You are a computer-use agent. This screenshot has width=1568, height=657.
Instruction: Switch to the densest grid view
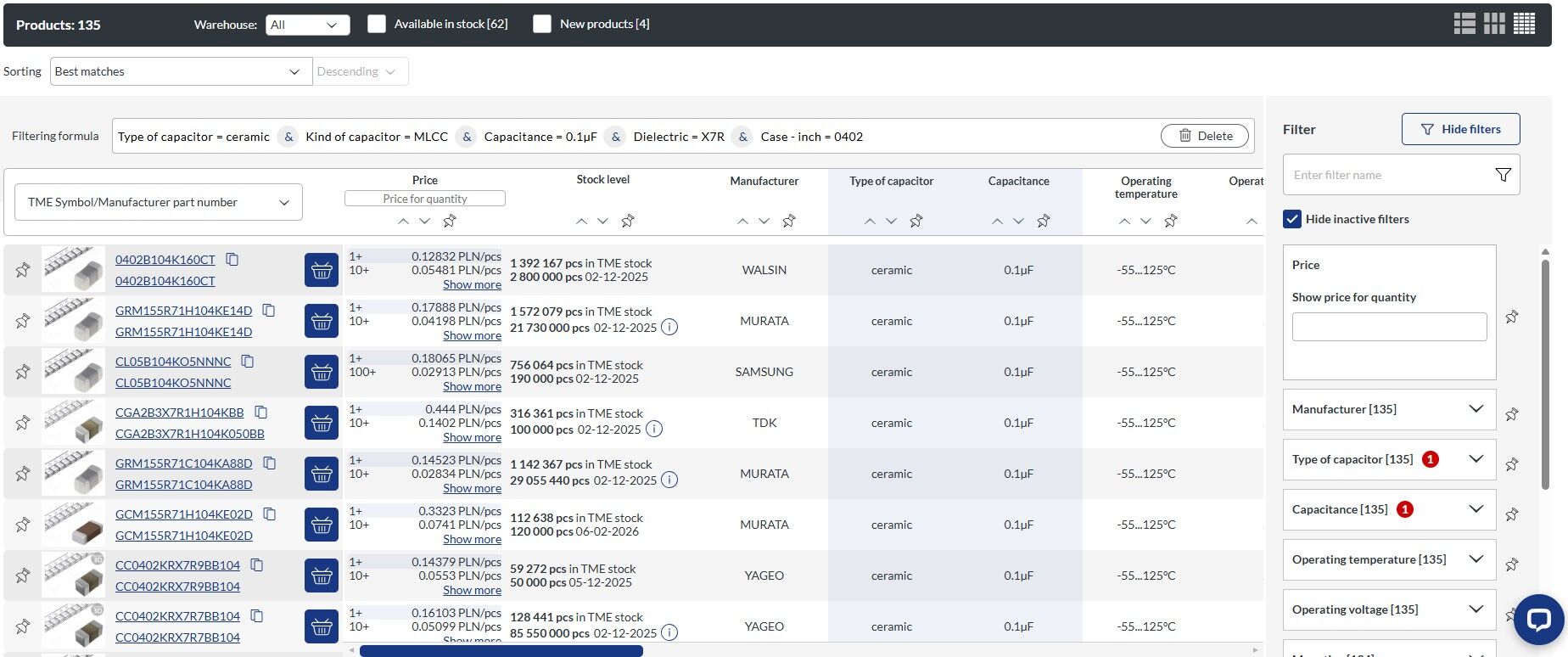pyautogui.click(x=1524, y=24)
